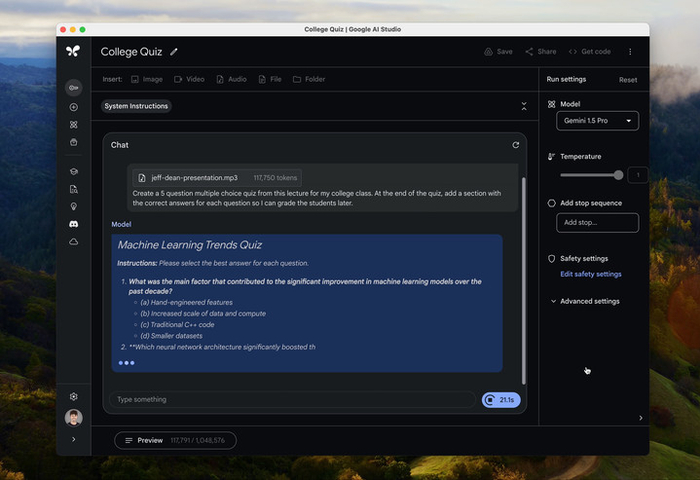The width and height of the screenshot is (700, 480).
Task: Click the Temperature slider handle
Action: 618,175
